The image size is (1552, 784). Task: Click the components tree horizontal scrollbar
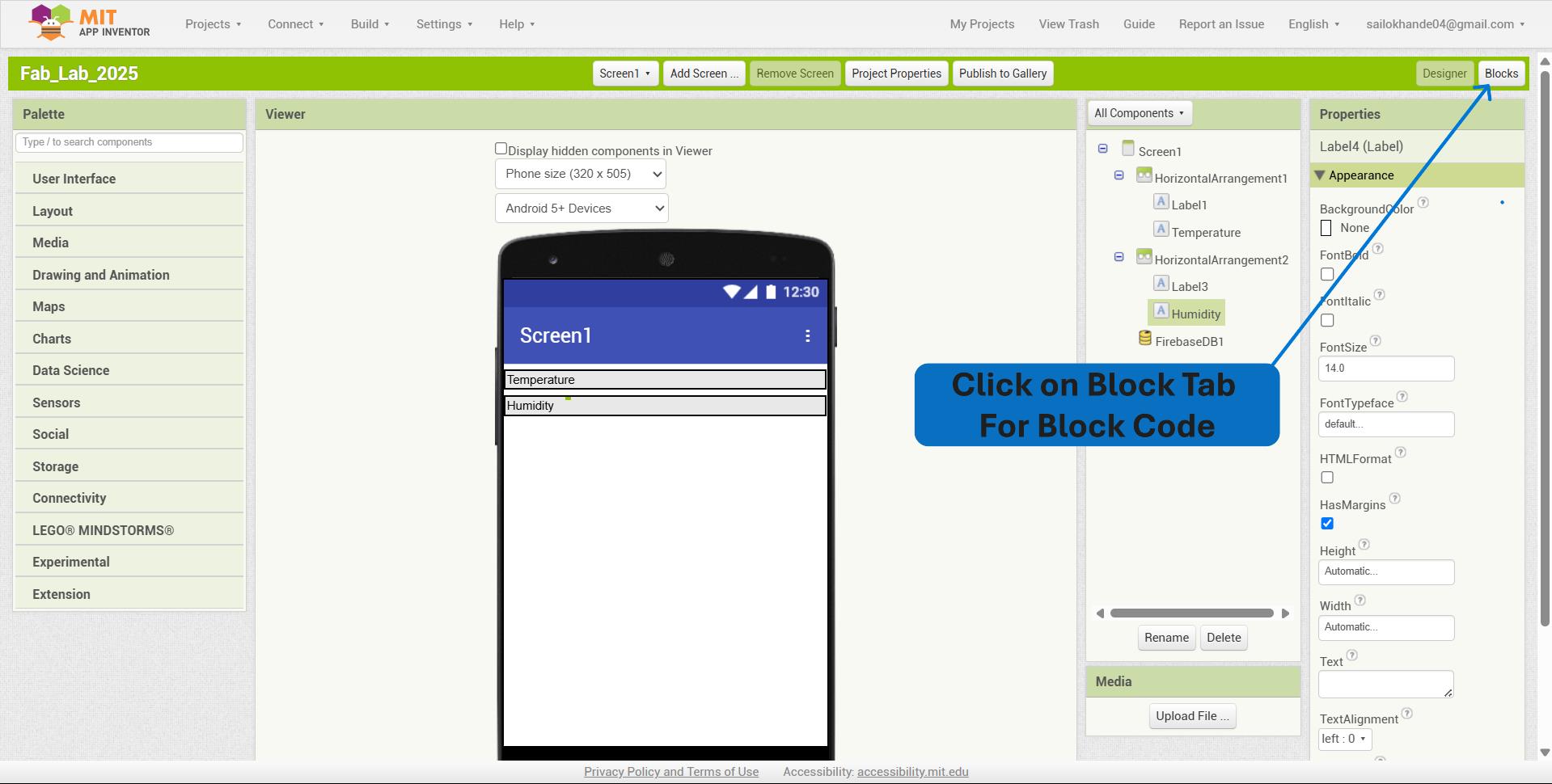pos(1192,613)
